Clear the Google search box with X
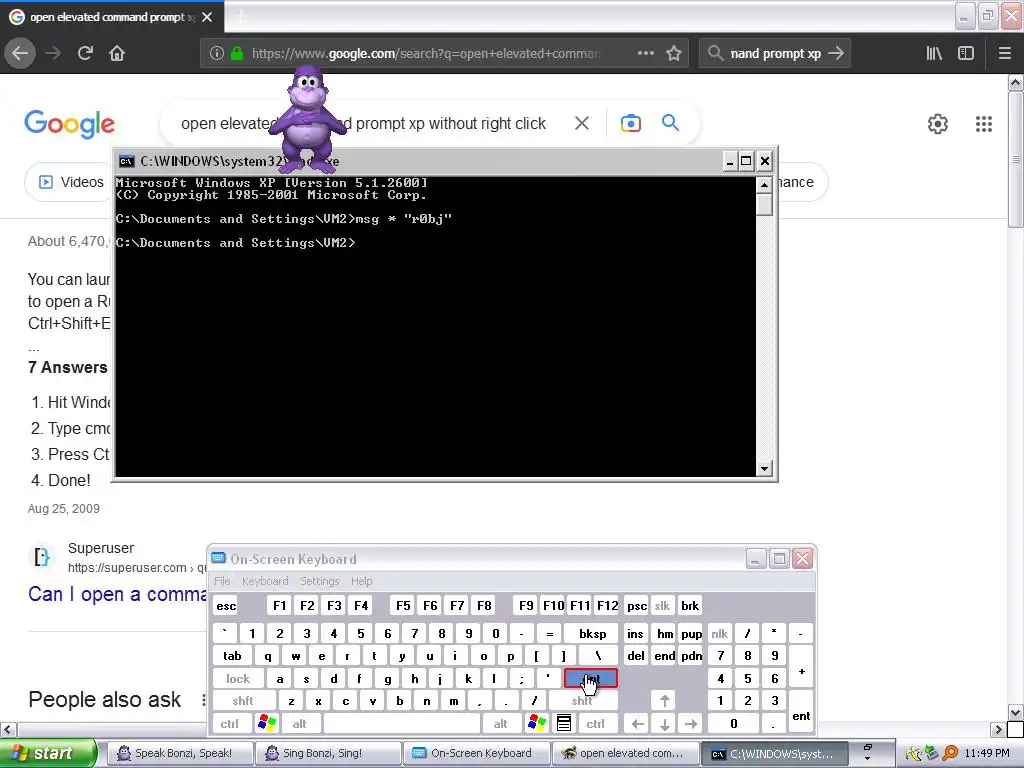 click(x=582, y=123)
